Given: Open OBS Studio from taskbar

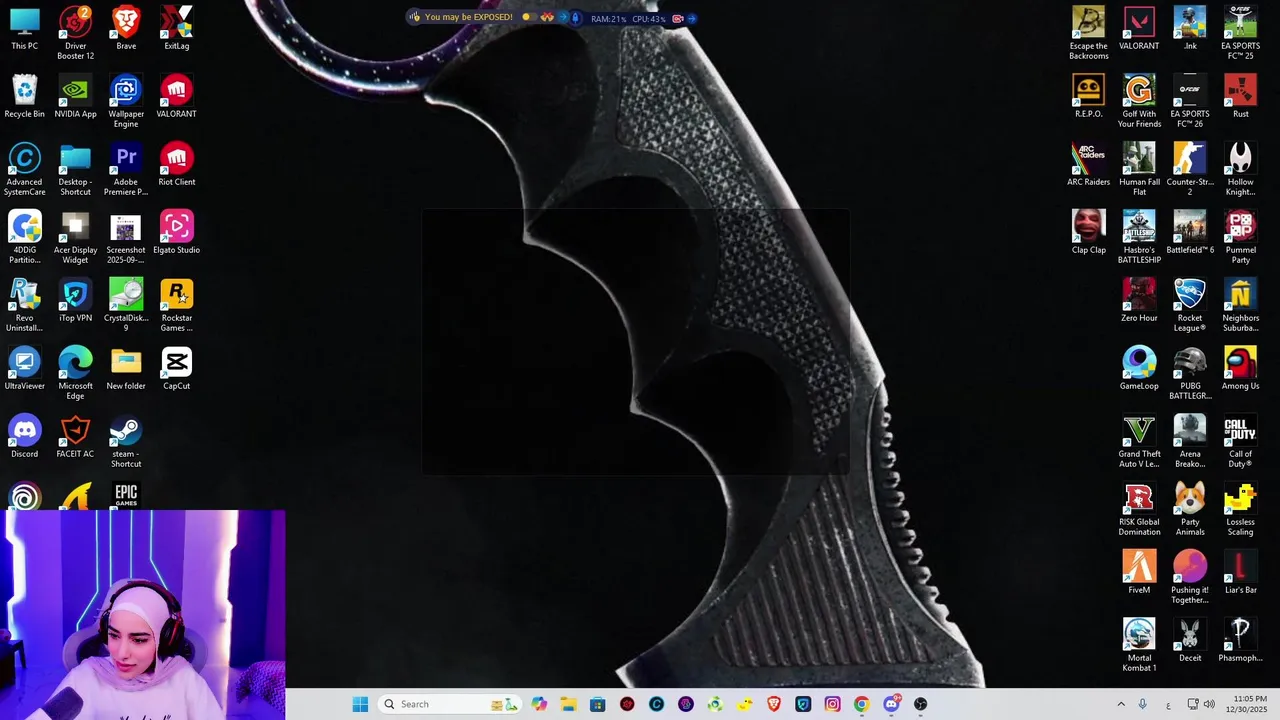Looking at the screenshot, I should pyautogui.click(x=920, y=704).
